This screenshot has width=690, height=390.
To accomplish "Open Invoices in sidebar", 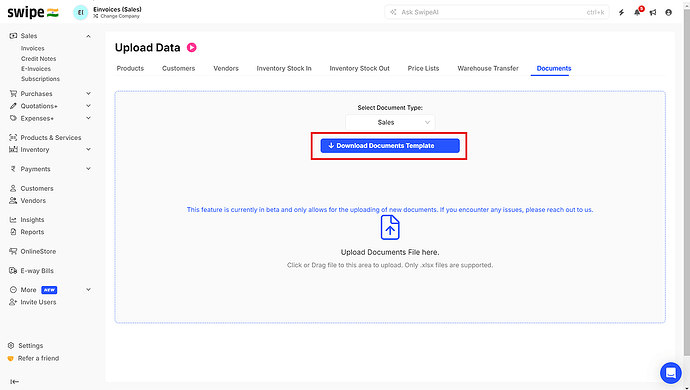I will [x=33, y=48].
